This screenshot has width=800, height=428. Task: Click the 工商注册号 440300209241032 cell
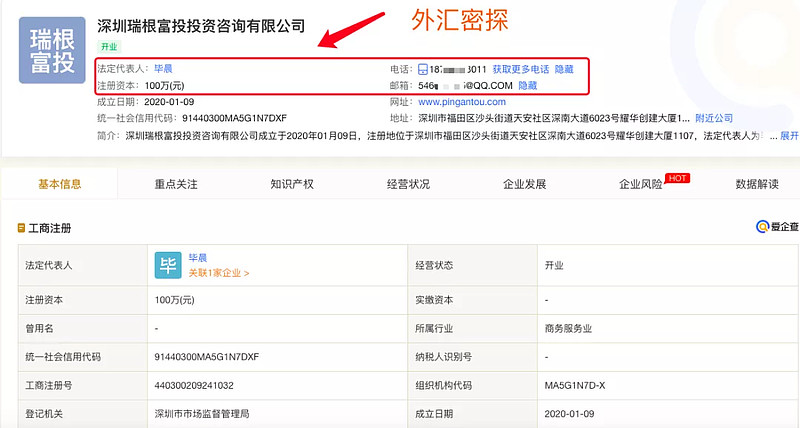pyautogui.click(x=278, y=386)
